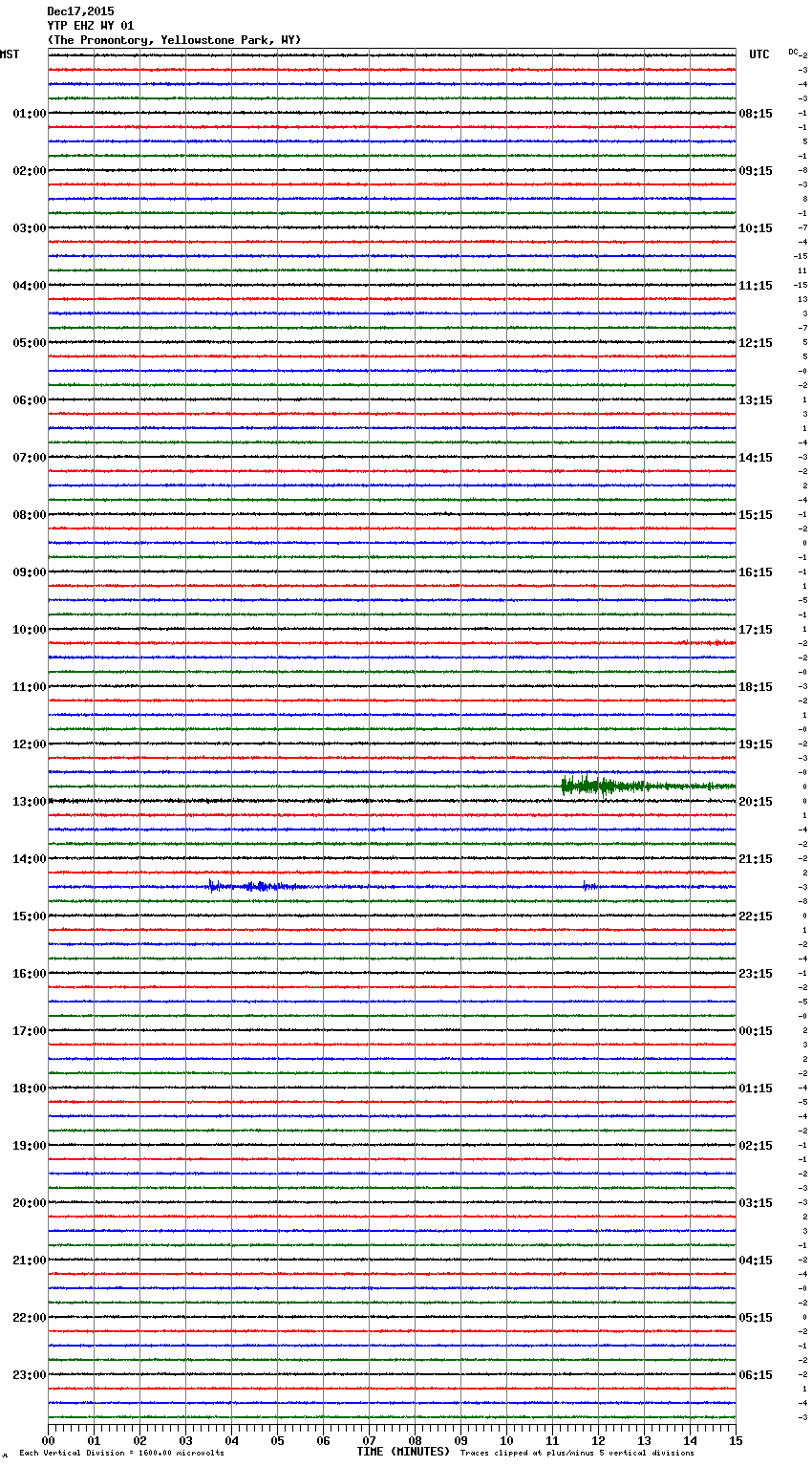812x1466 pixels.
Task: Click the UTC time label '03:15'
Action: [756, 1203]
